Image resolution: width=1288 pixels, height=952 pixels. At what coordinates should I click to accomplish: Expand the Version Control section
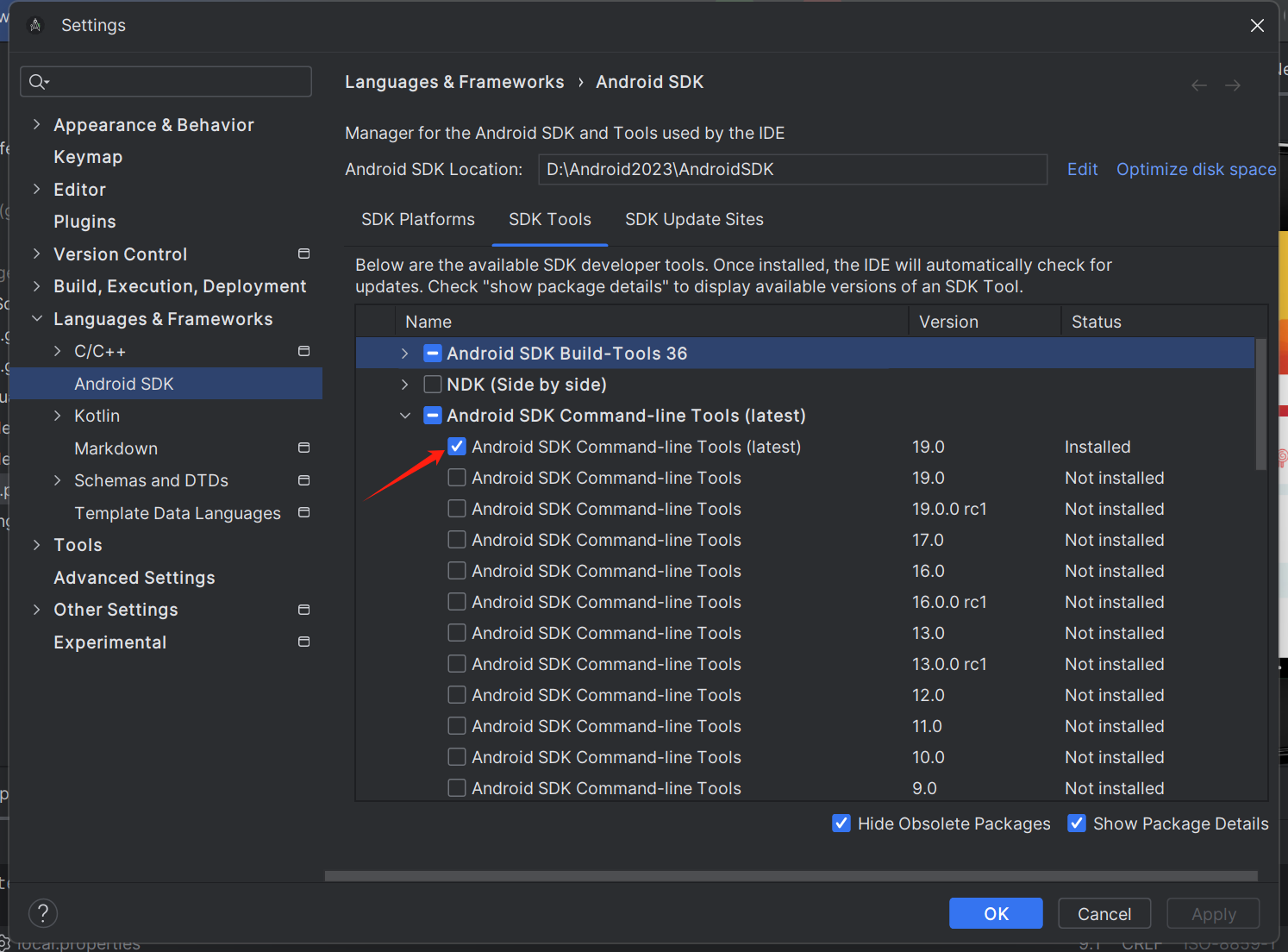(36, 254)
